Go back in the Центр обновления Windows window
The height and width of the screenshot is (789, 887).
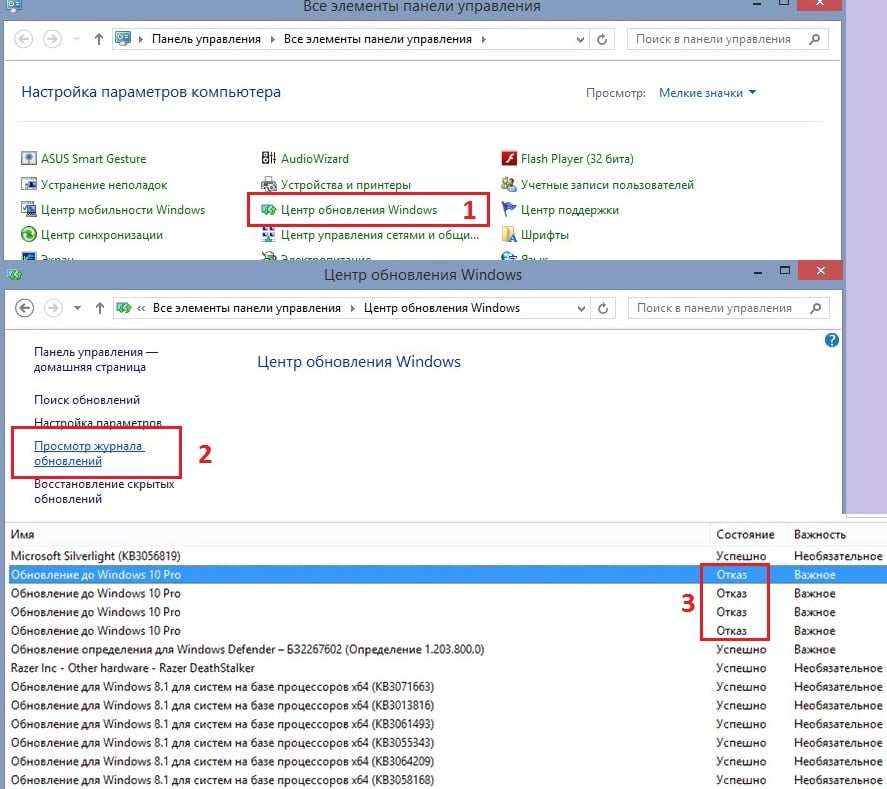pos(24,308)
